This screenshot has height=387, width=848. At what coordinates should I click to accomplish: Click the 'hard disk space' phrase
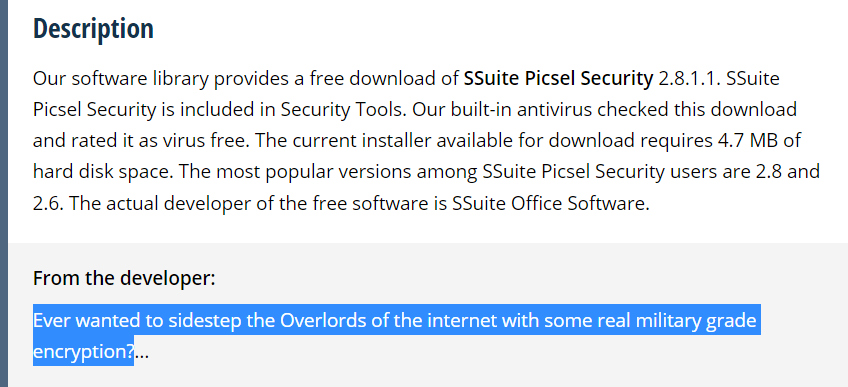pyautogui.click(x=101, y=172)
